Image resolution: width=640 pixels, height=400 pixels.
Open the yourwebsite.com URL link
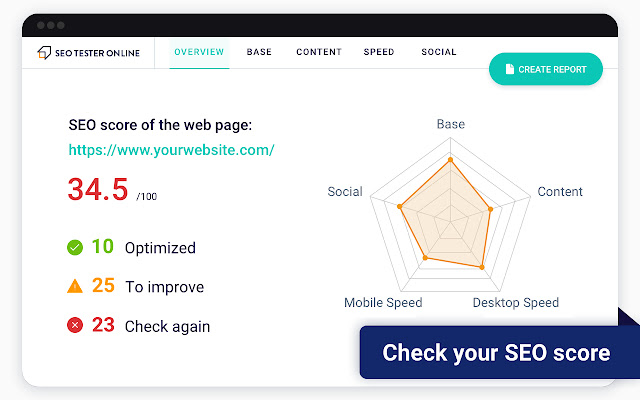(x=171, y=150)
